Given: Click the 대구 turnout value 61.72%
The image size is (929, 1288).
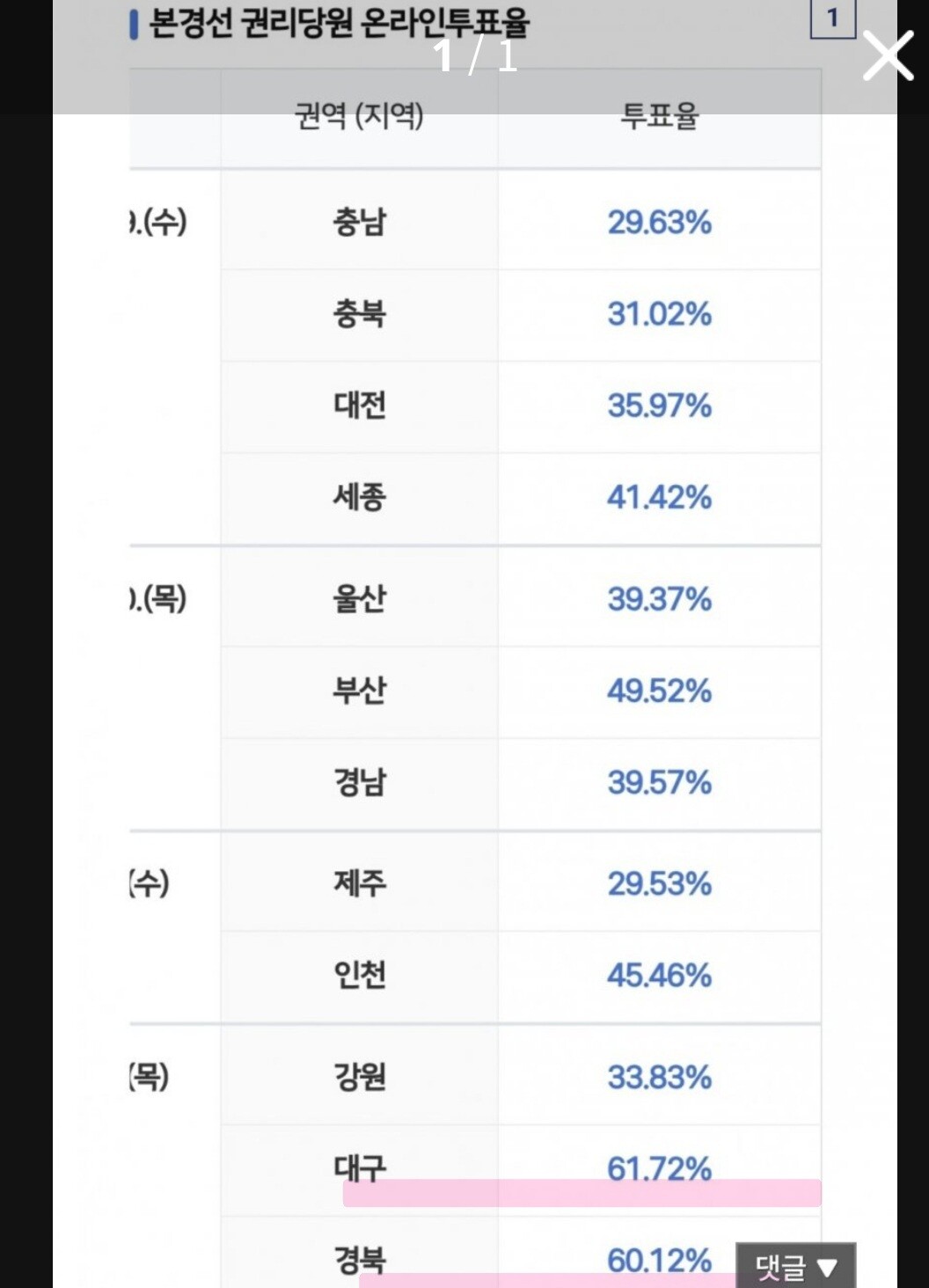Looking at the screenshot, I should (x=659, y=1167).
